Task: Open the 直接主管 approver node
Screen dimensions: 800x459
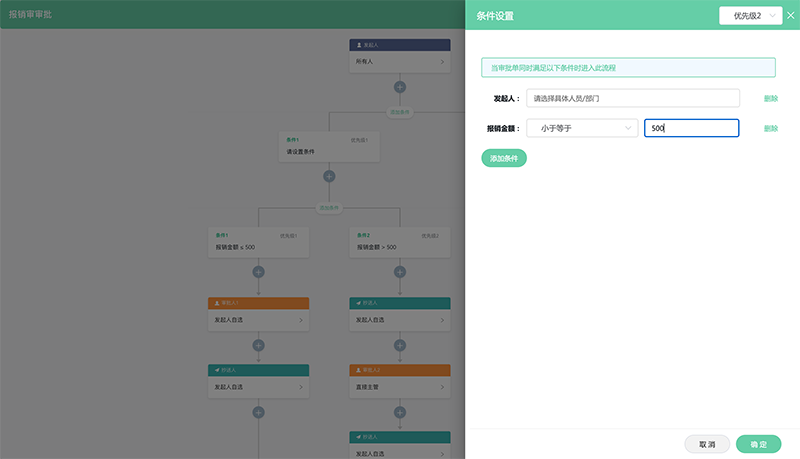Action: pyautogui.click(x=400, y=387)
